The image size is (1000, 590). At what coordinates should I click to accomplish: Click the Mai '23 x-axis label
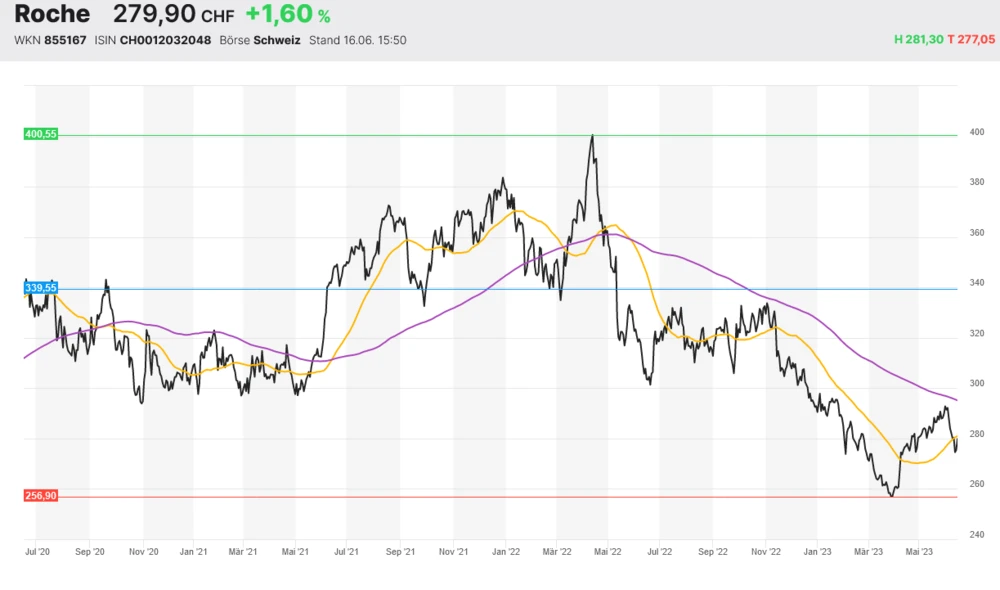(919, 551)
